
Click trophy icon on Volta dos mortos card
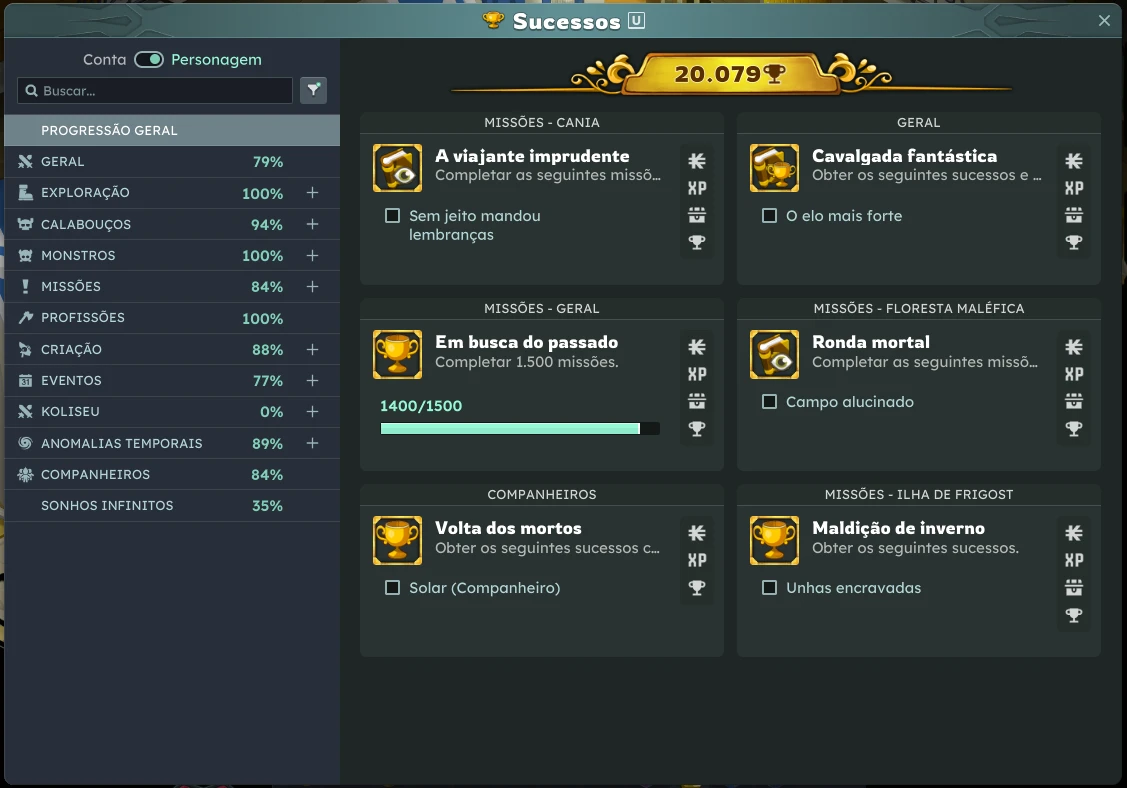[x=697, y=588]
